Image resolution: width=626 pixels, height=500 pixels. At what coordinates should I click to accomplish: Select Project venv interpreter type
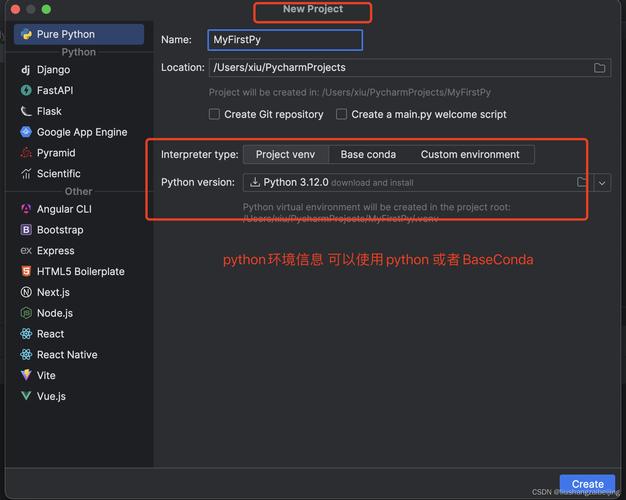click(x=285, y=155)
